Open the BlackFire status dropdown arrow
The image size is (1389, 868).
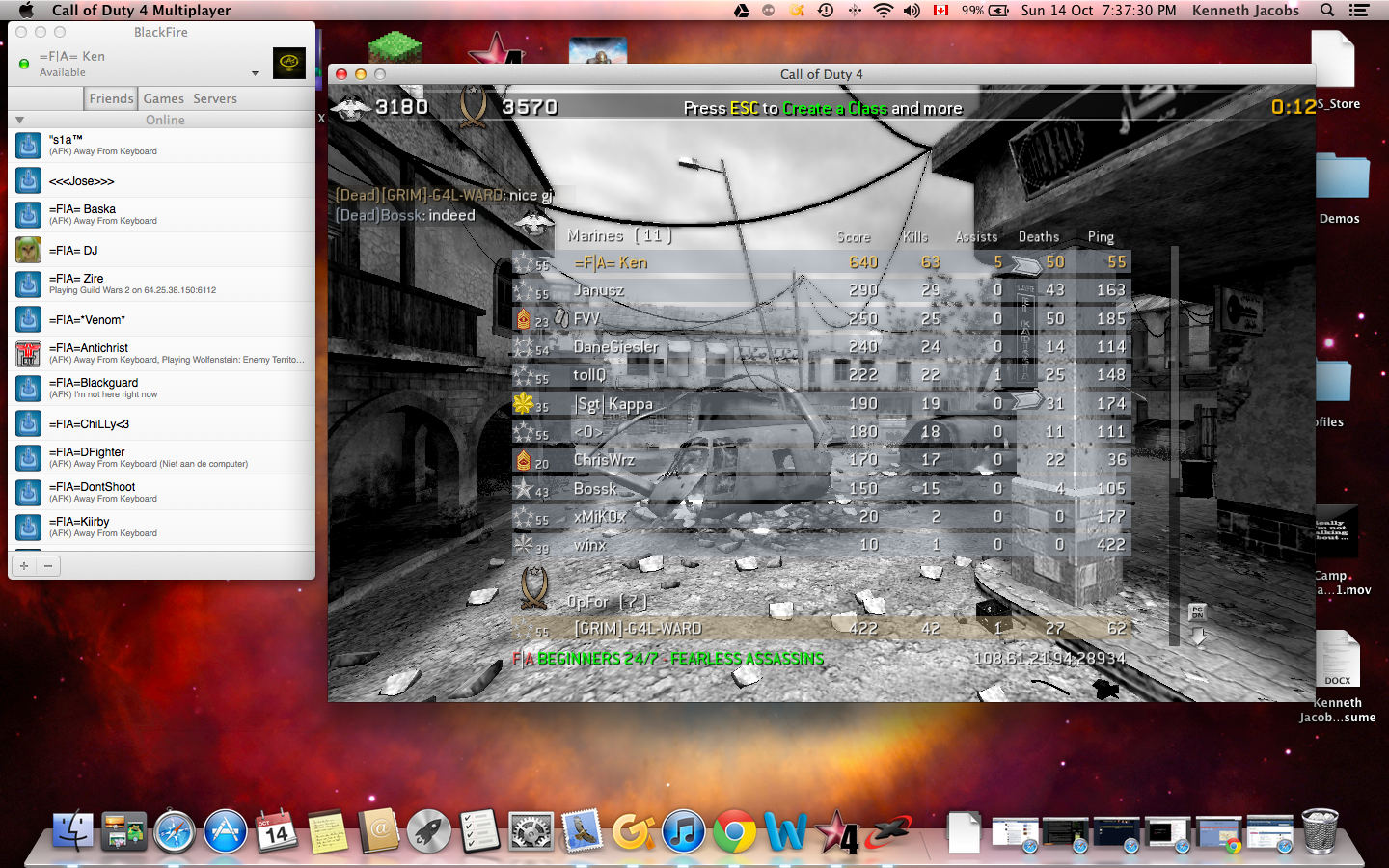[x=255, y=73]
